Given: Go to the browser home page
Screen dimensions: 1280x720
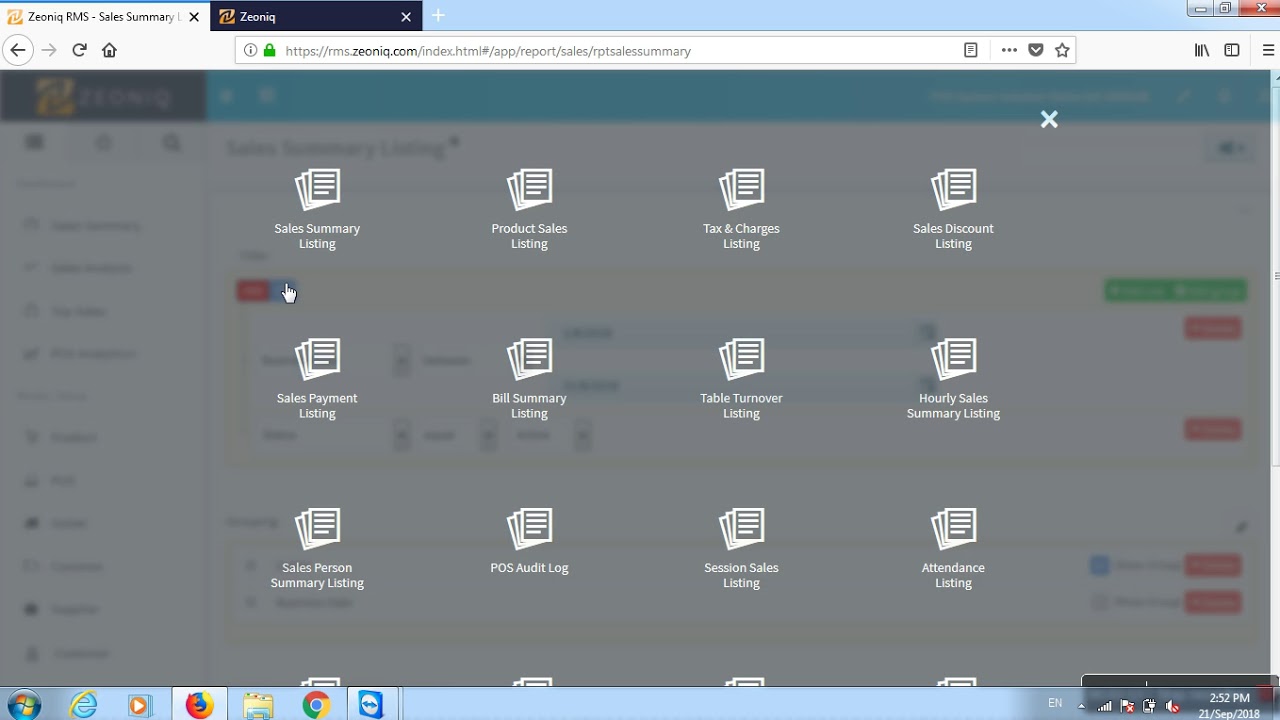Looking at the screenshot, I should tap(109, 50).
